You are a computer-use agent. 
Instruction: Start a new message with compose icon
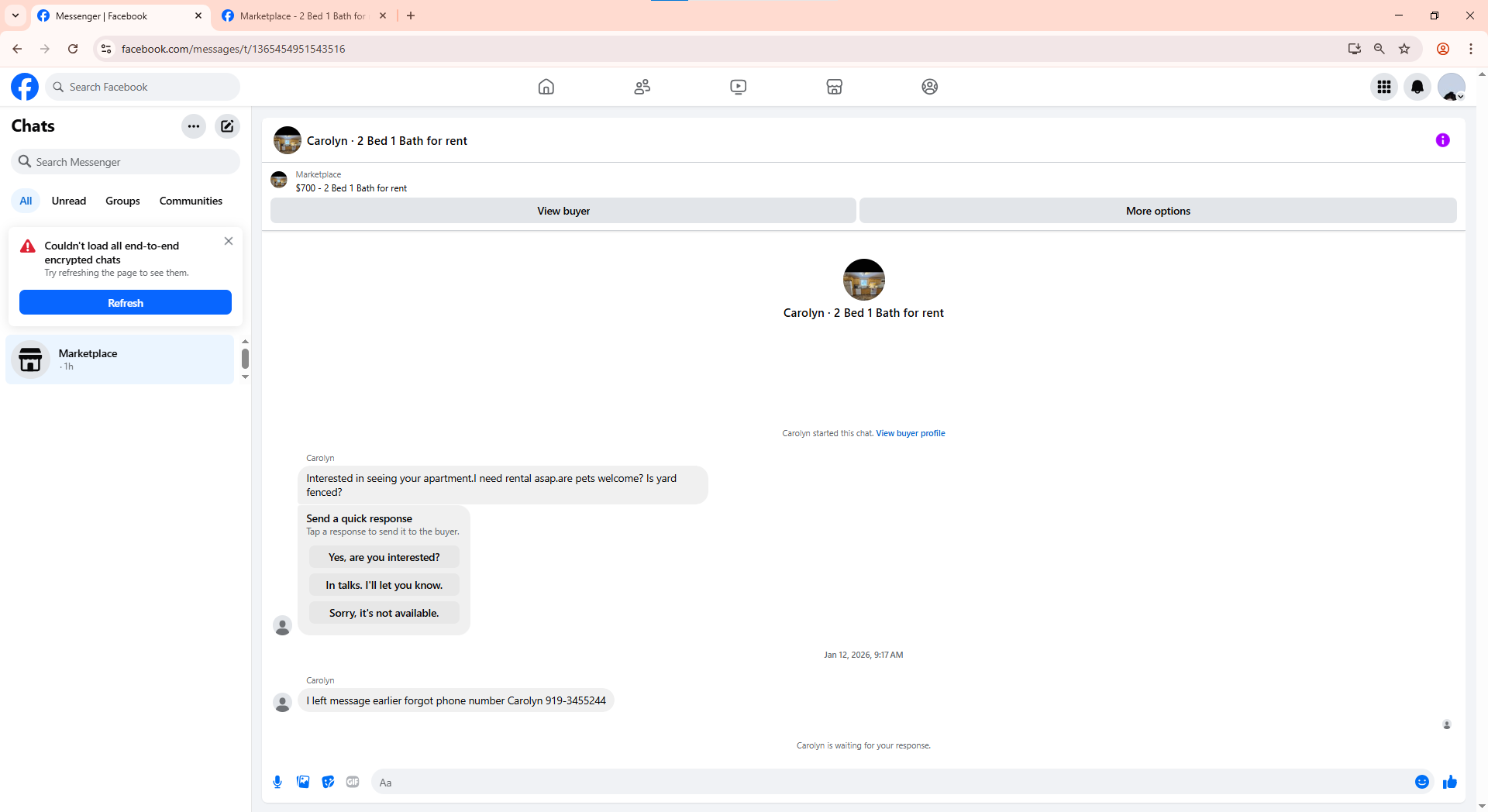pos(227,126)
